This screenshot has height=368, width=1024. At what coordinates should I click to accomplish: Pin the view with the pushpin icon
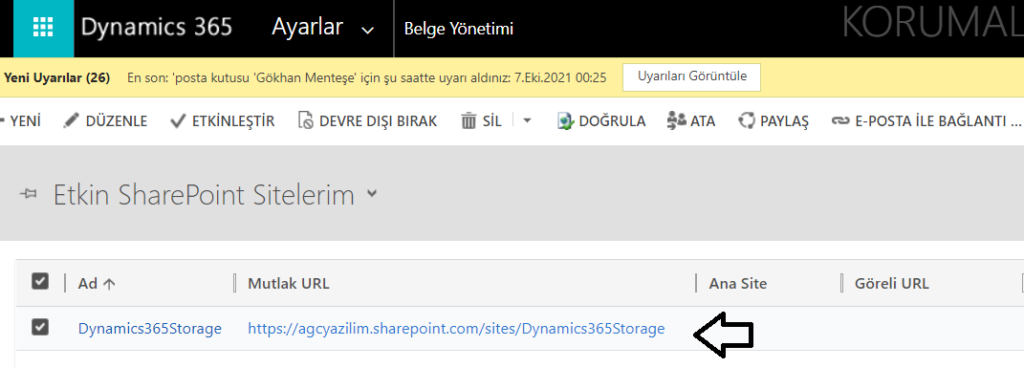(28, 195)
